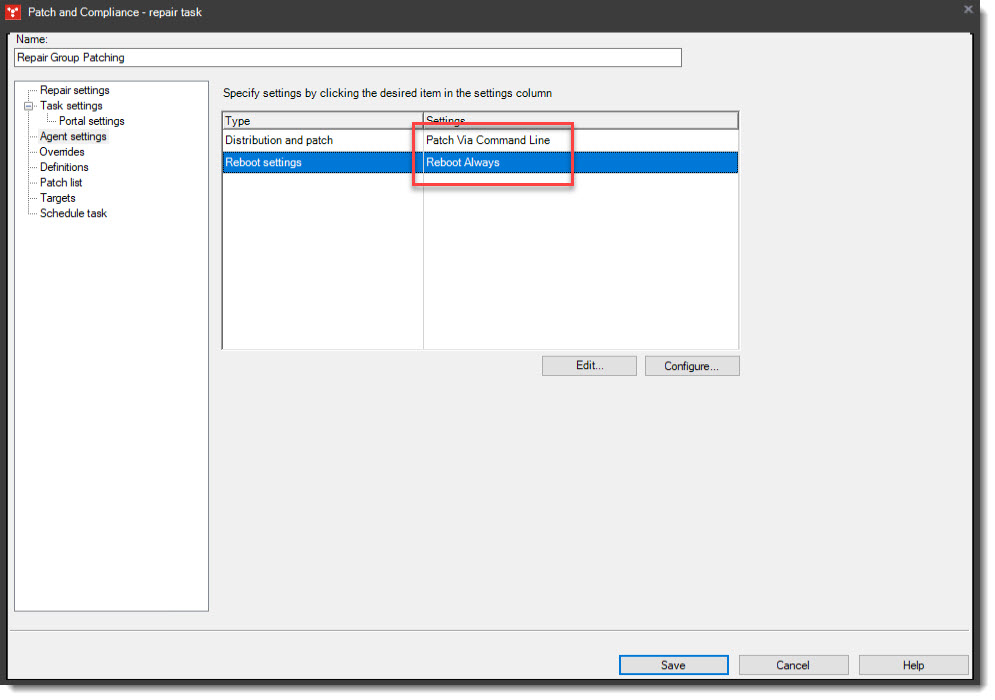Click inside the Name text field

tap(345, 57)
